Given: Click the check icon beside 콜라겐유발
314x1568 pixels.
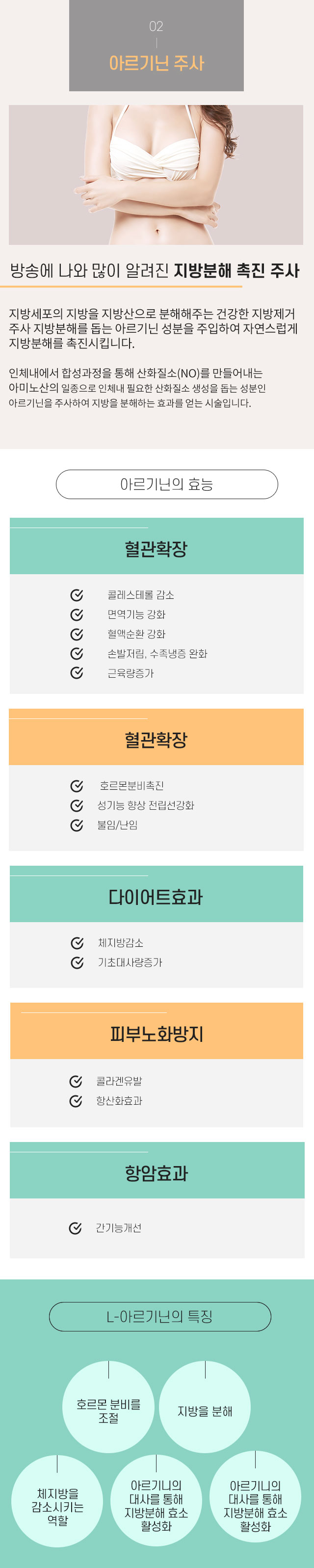Looking at the screenshot, I should (x=76, y=1081).
